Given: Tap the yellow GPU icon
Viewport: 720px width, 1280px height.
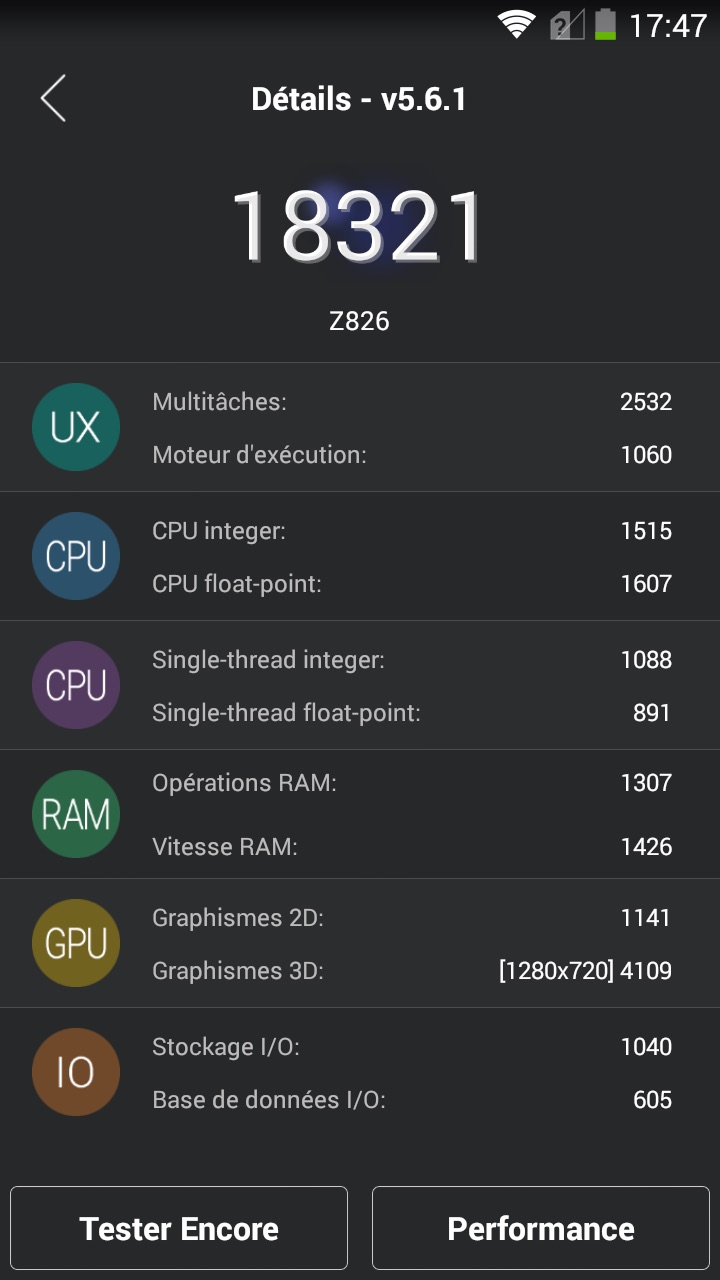Looking at the screenshot, I should click(x=76, y=943).
